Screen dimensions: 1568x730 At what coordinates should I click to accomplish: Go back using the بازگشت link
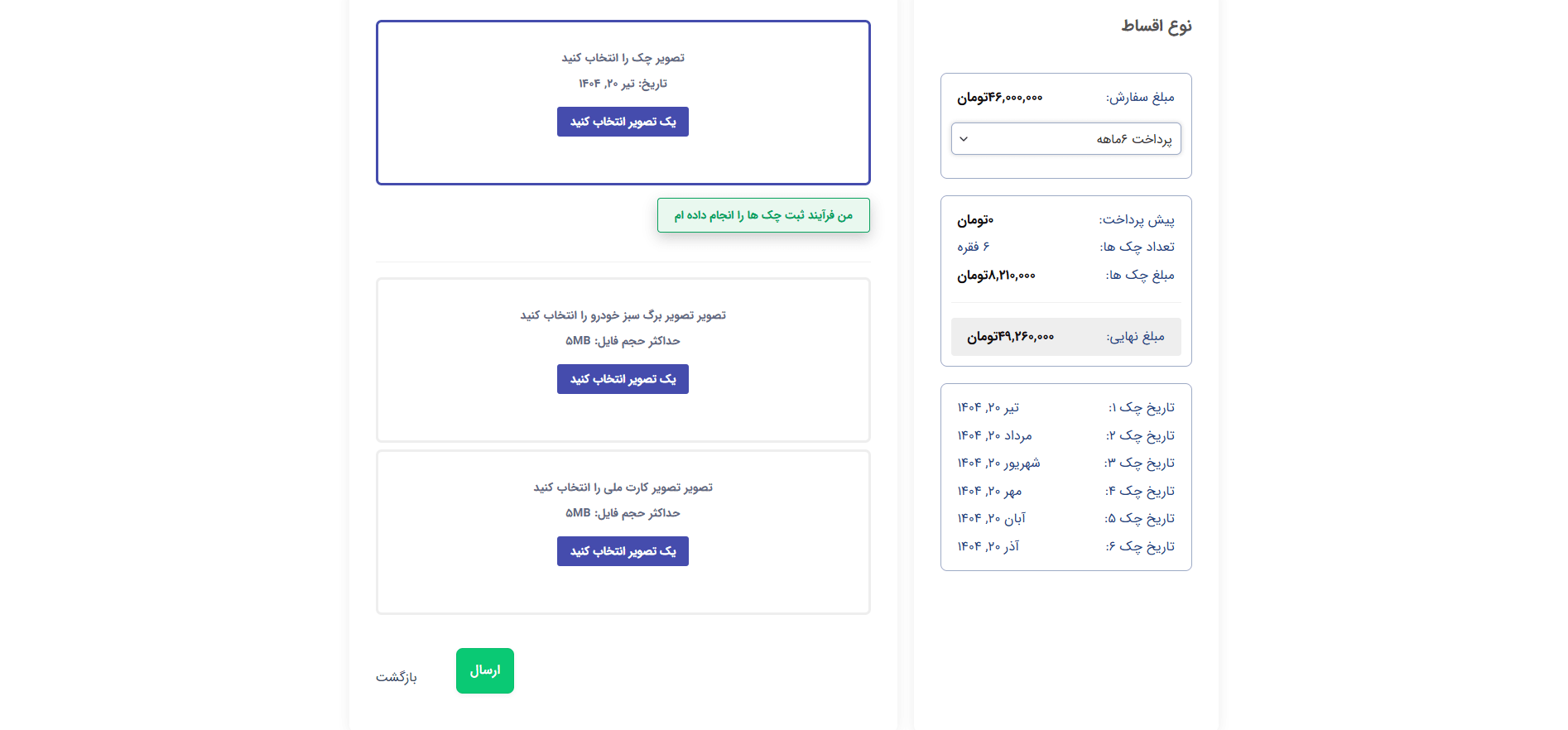397,677
